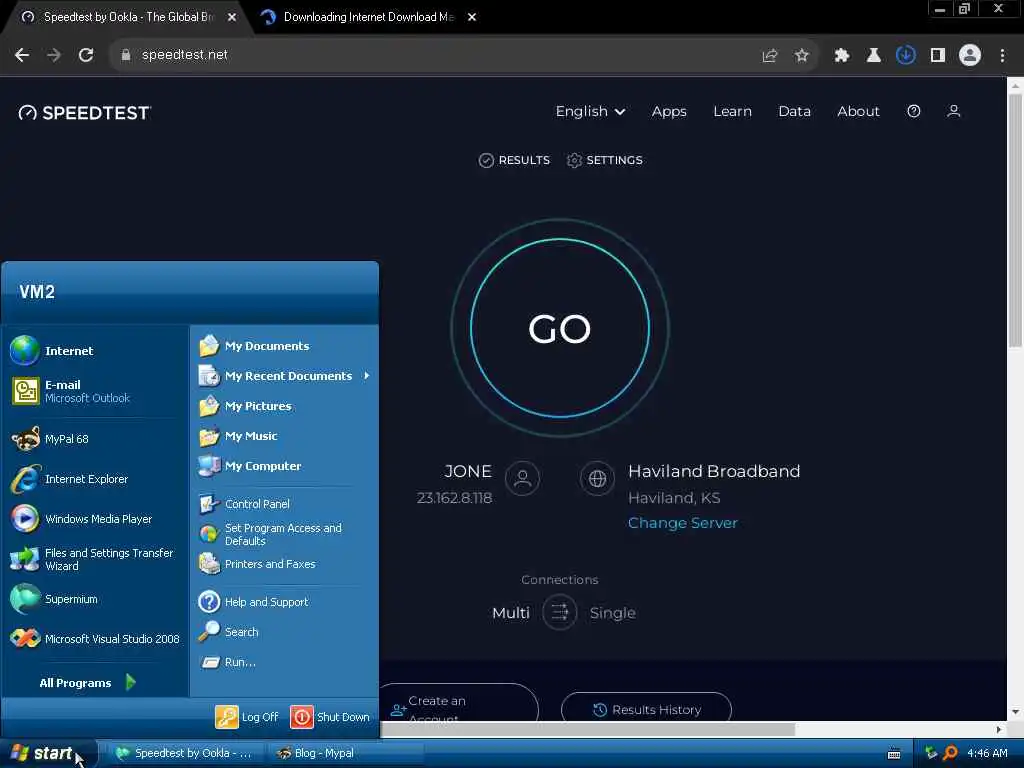Reload the speedtest.net page
Screen dimensions: 1024x768
click(86, 55)
